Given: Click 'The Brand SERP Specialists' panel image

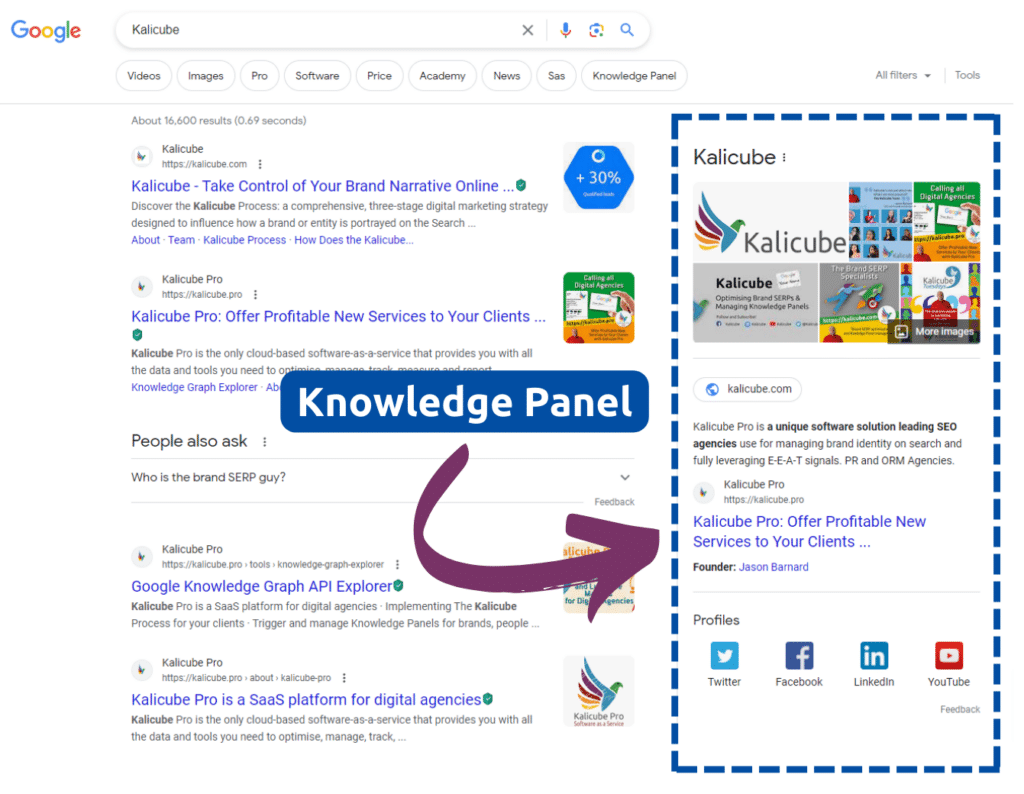Looking at the screenshot, I should (858, 303).
